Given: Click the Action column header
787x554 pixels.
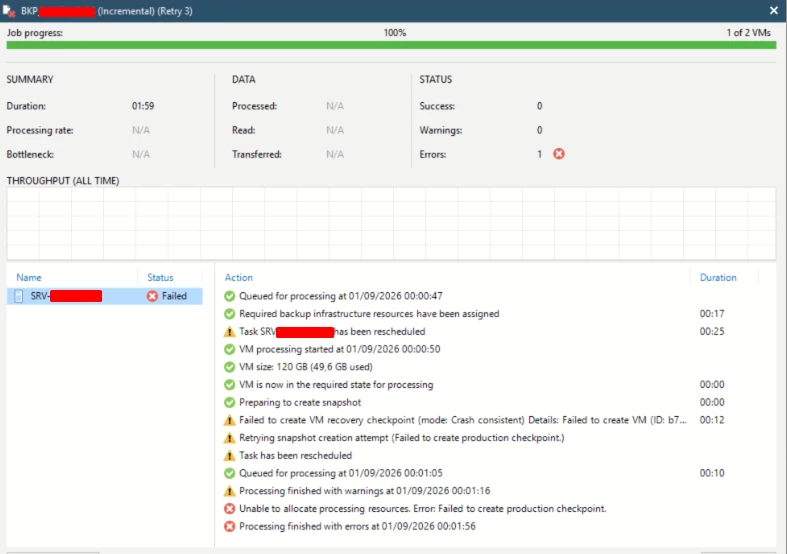Looking at the screenshot, I should [238, 278].
